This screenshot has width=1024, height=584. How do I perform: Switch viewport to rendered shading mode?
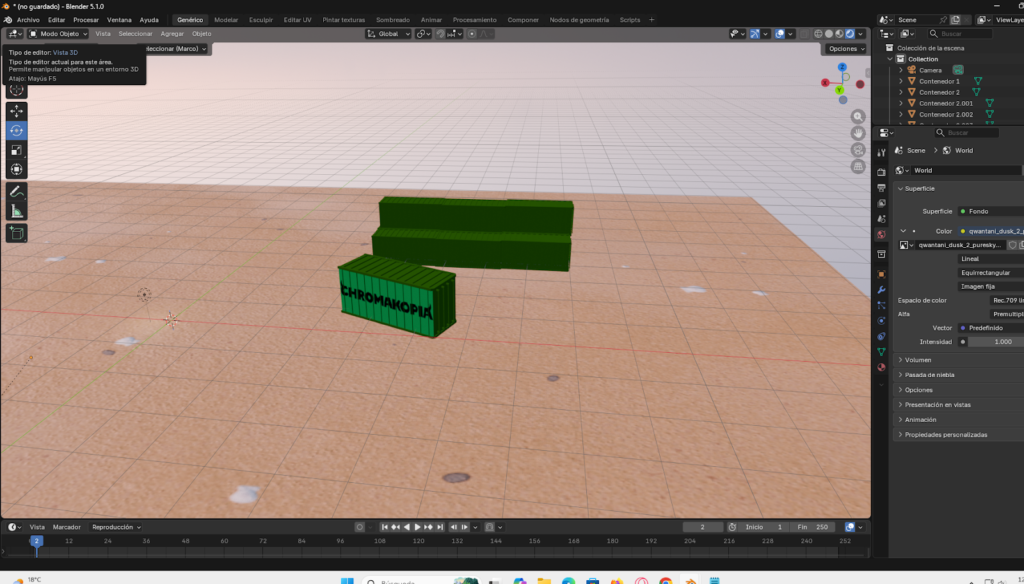[x=849, y=33]
